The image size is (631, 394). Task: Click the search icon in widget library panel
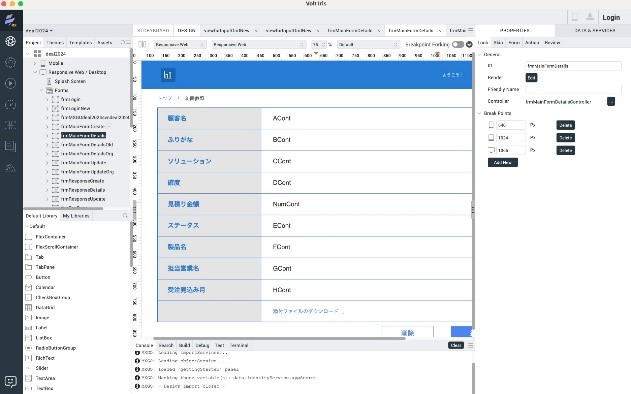pyautogui.click(x=125, y=216)
